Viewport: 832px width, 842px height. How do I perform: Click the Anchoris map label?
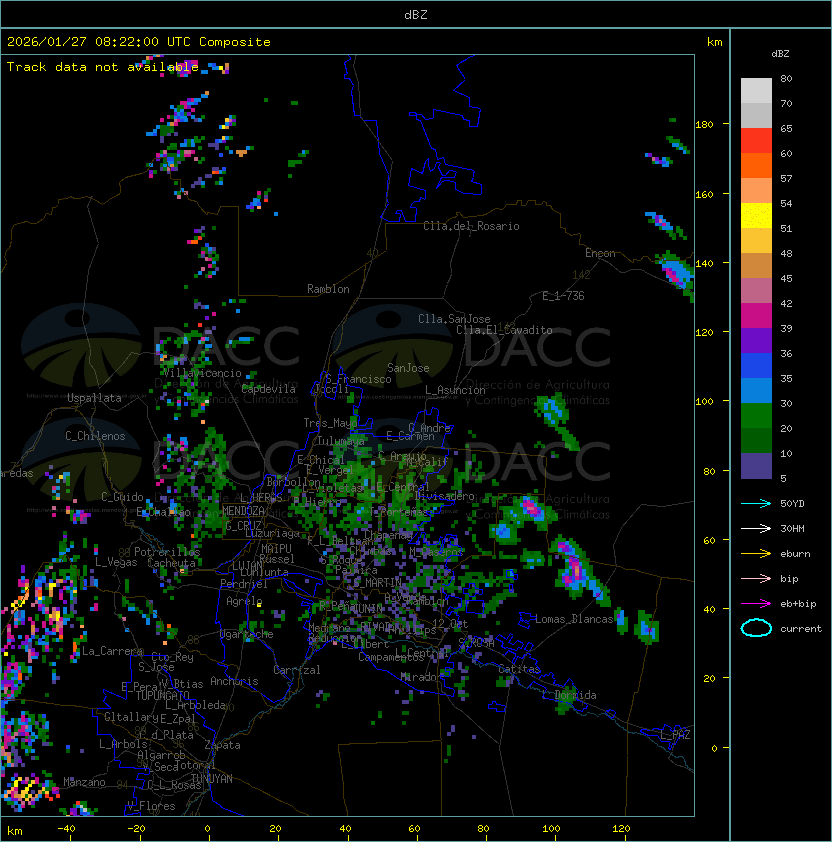click(234, 681)
